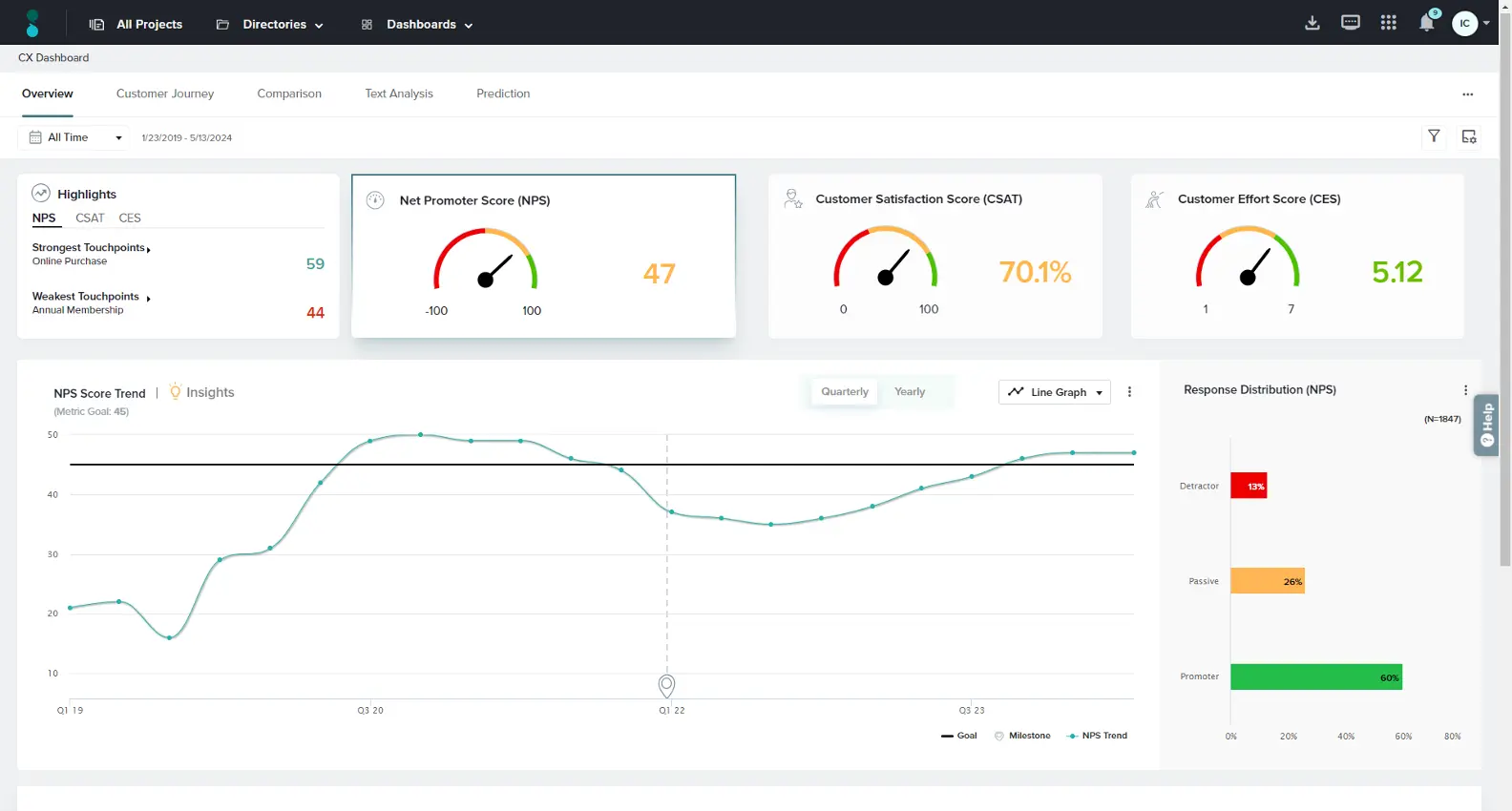Screen dimensions: 1512x811
Task: Select the CSAT tab in Highlights
Action: click(x=90, y=218)
